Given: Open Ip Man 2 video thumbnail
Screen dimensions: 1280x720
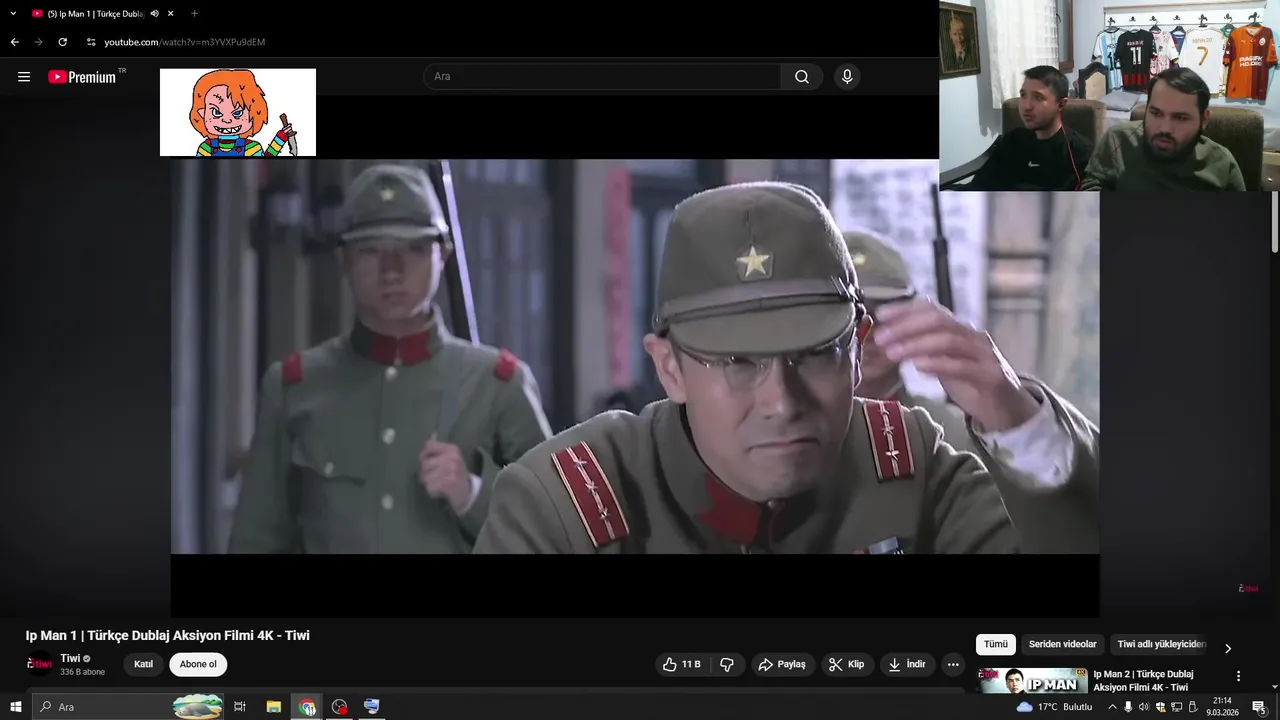Looking at the screenshot, I should [1033, 681].
